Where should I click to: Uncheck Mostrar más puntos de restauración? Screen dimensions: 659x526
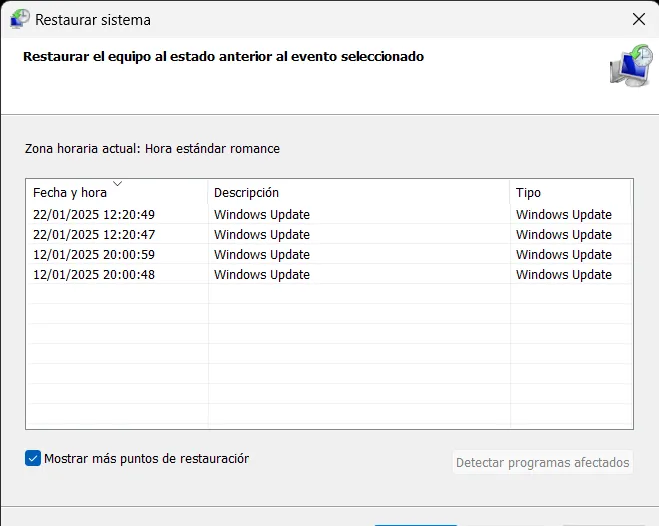click(x=33, y=458)
